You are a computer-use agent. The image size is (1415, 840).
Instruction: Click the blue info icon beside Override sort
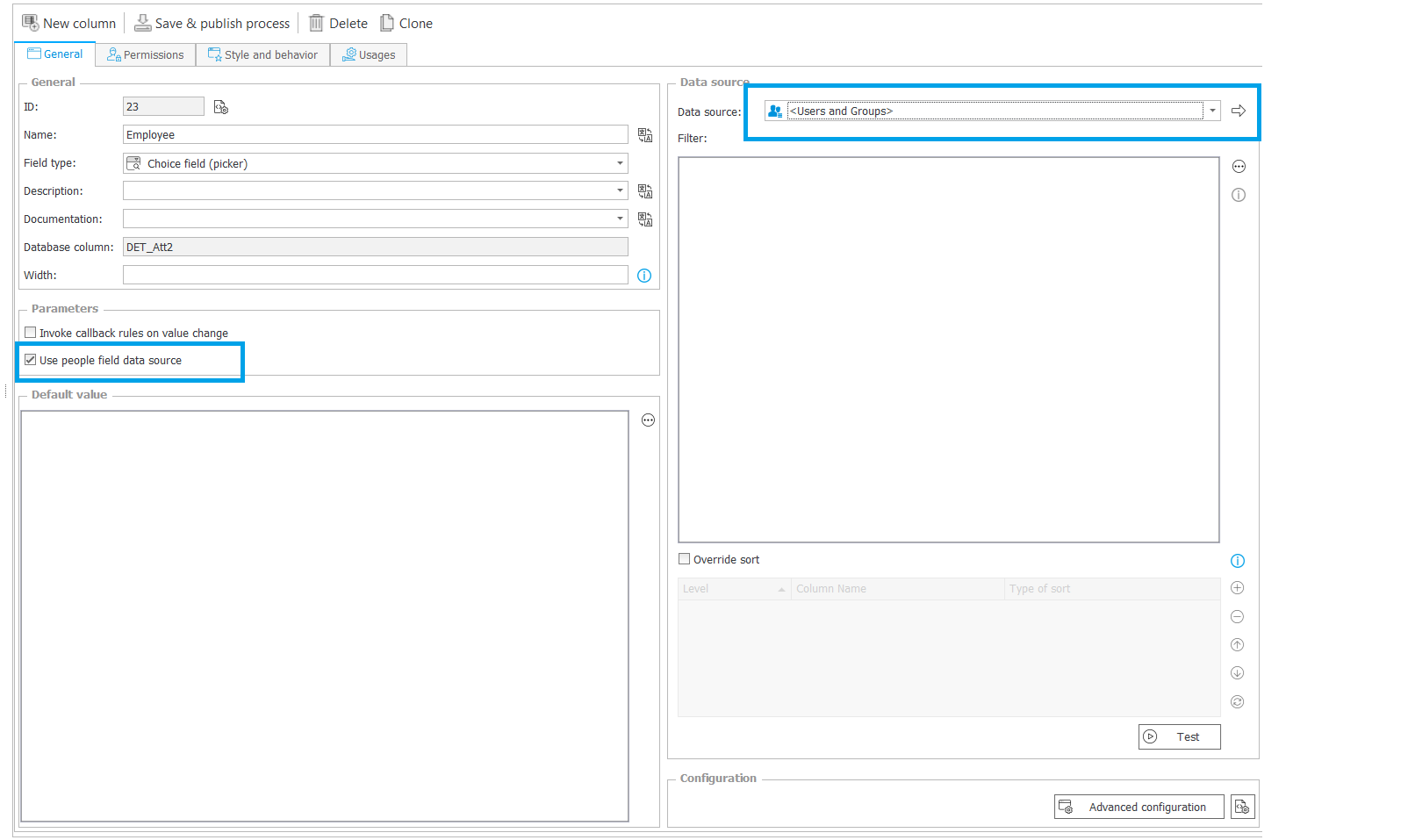click(1238, 561)
